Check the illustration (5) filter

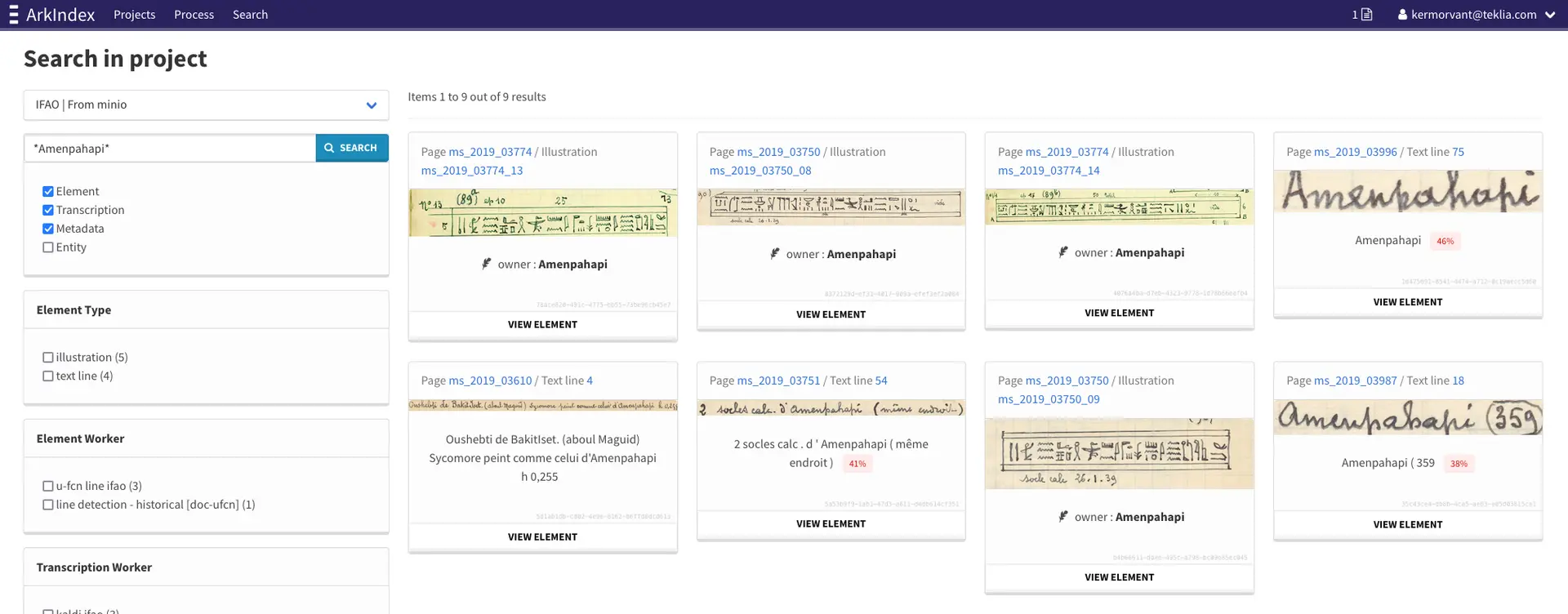click(x=48, y=358)
